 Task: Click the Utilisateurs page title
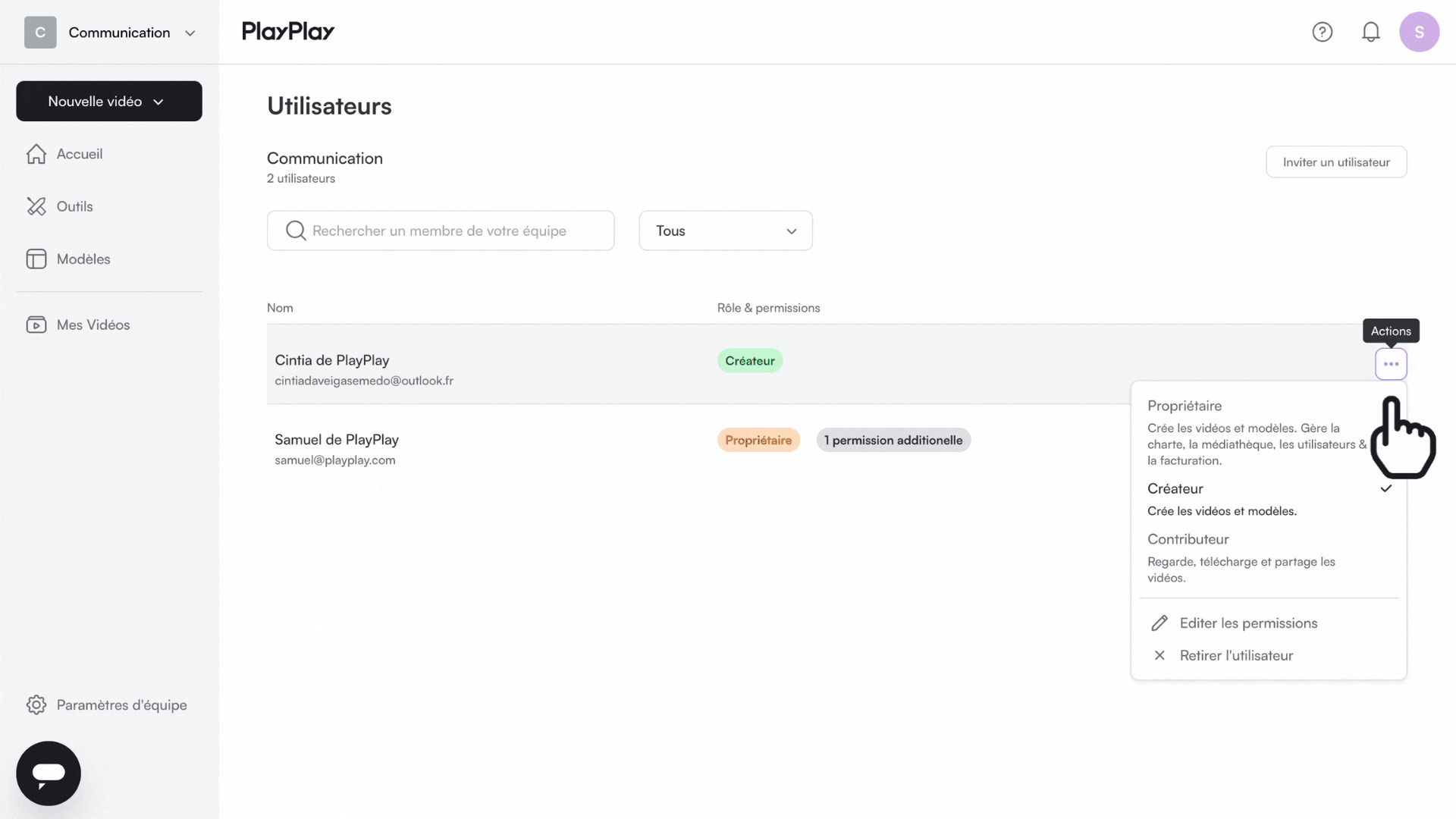coord(329,106)
